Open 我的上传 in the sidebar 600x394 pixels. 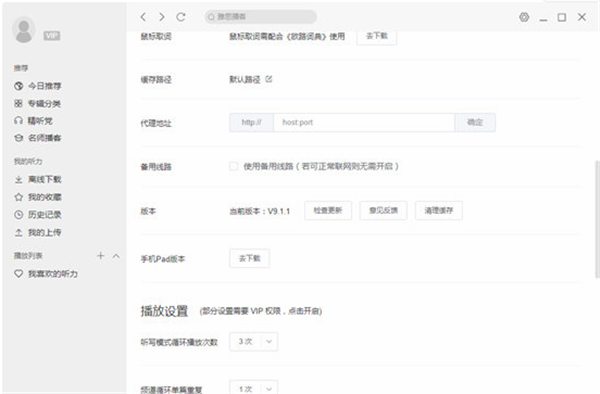(38, 232)
